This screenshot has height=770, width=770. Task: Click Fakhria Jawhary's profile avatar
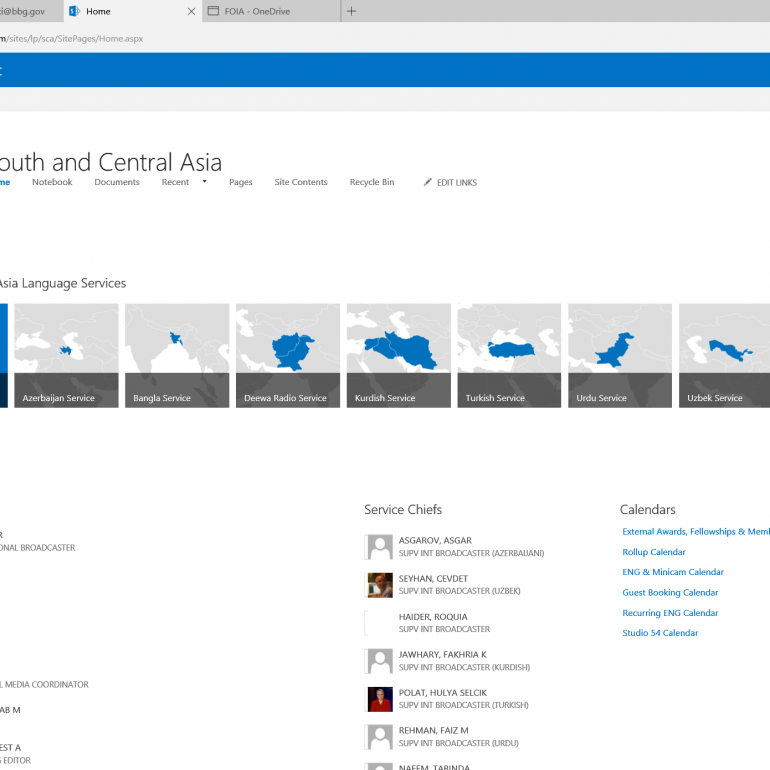coord(380,661)
